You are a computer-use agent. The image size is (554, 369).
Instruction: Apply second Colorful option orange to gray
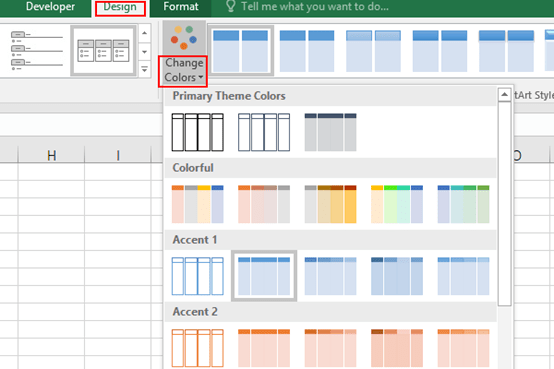(x=264, y=204)
